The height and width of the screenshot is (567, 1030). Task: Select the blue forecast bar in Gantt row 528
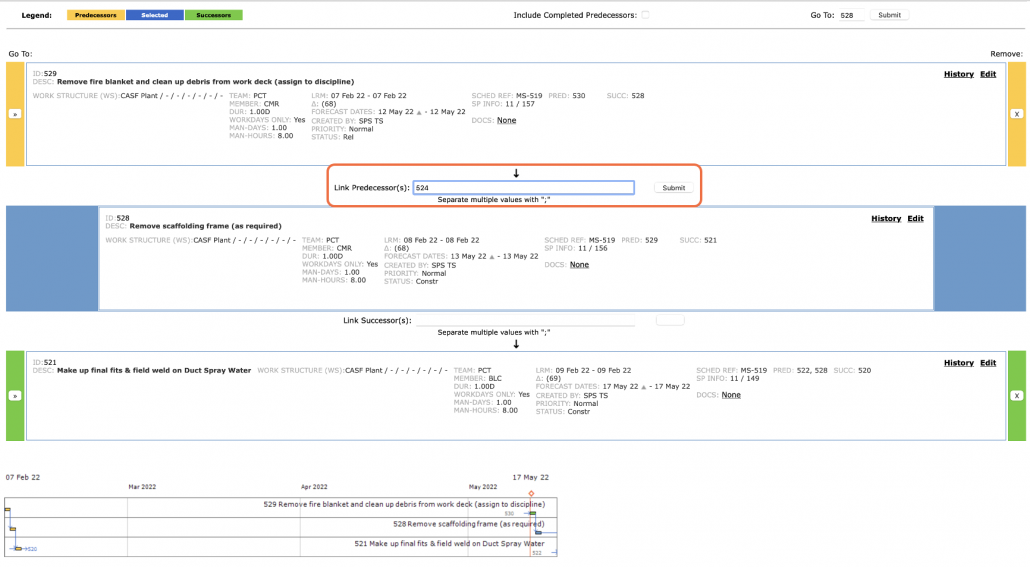click(538, 533)
